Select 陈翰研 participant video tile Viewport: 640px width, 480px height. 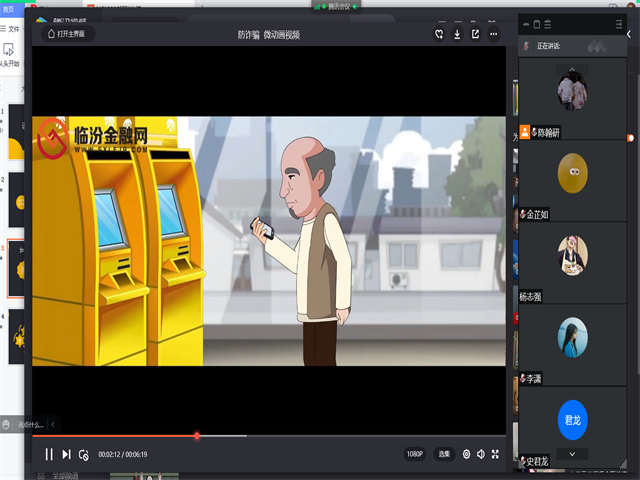572,93
